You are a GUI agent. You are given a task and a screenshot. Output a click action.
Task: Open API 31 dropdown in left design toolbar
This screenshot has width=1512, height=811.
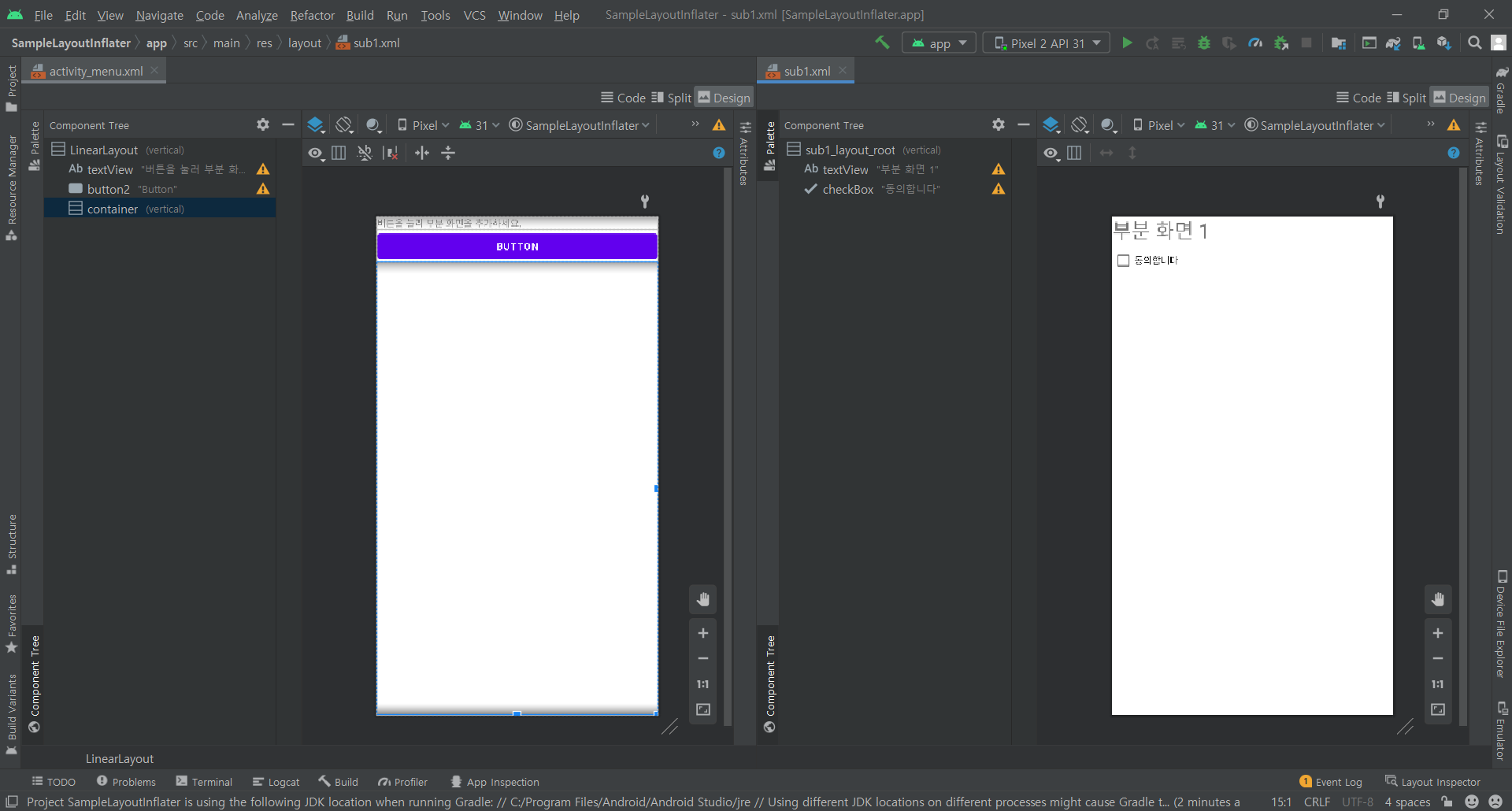[480, 124]
